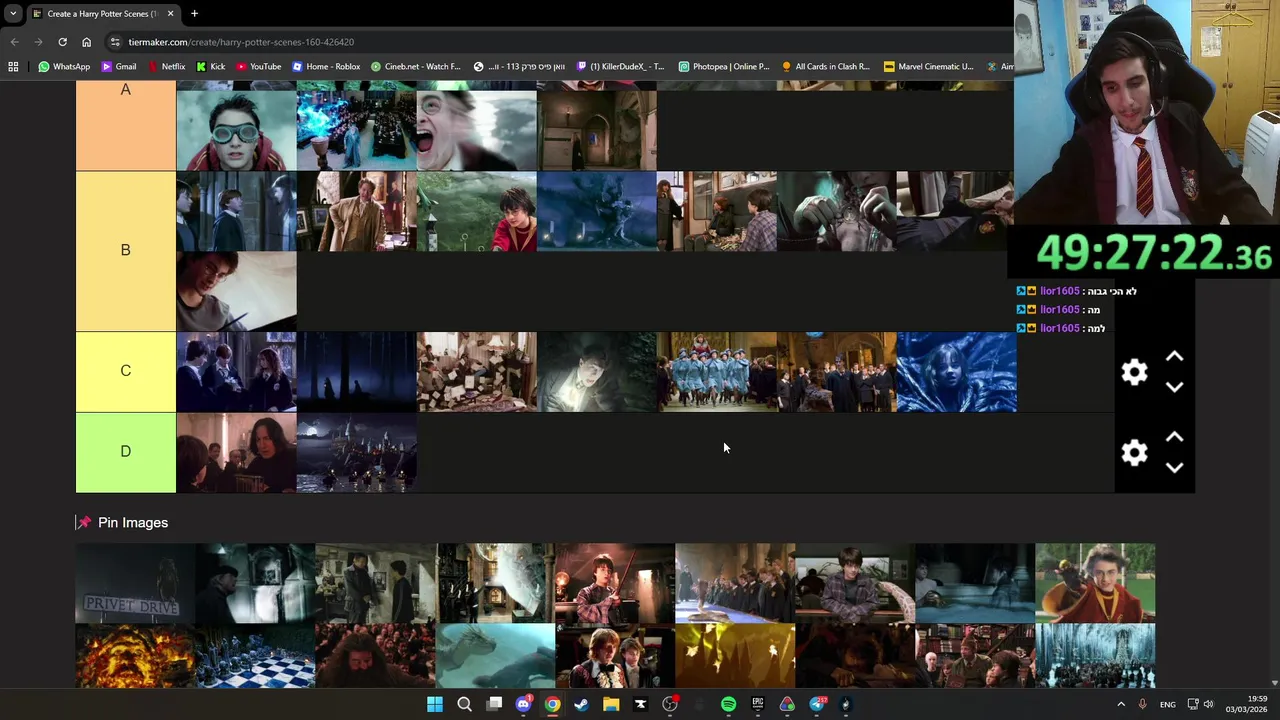The height and width of the screenshot is (720, 1280).
Task: Open YouTube bookmark
Action: tap(258, 67)
